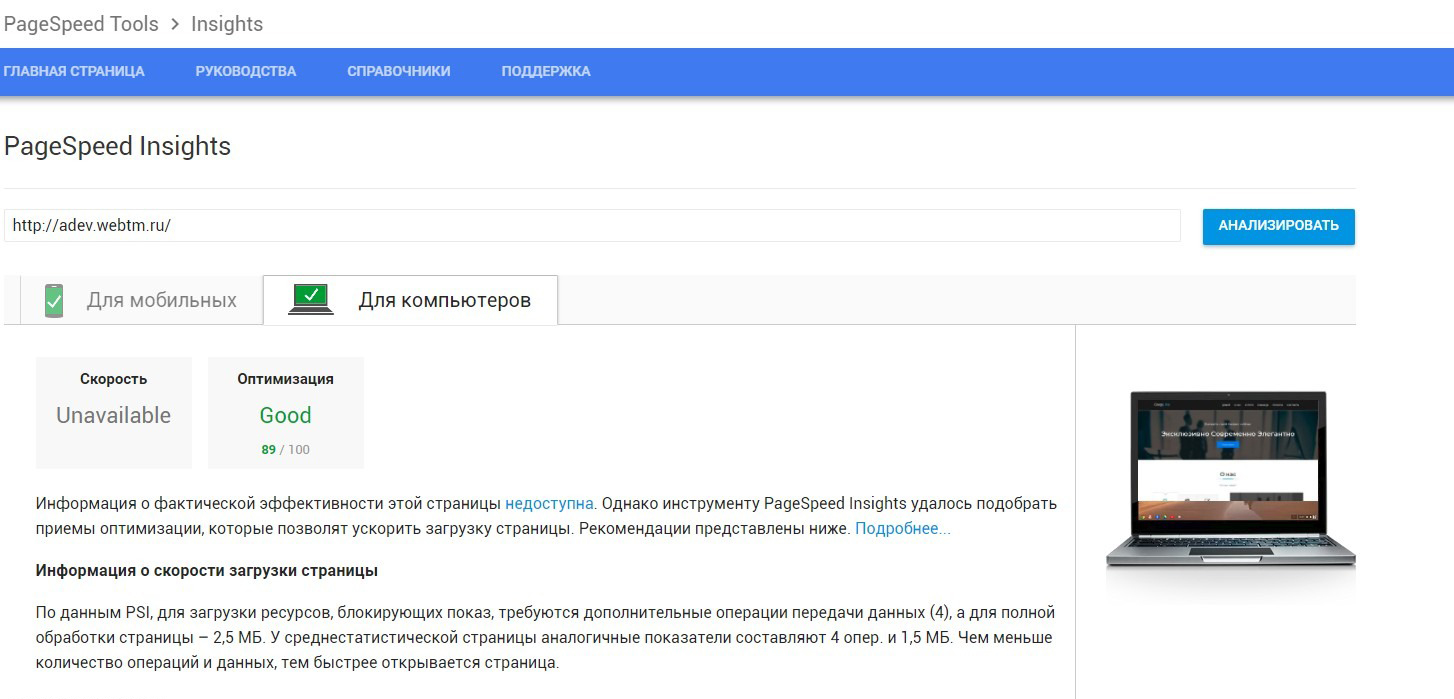
Task: Click the mobile phone checkmark icon
Action: click(54, 301)
